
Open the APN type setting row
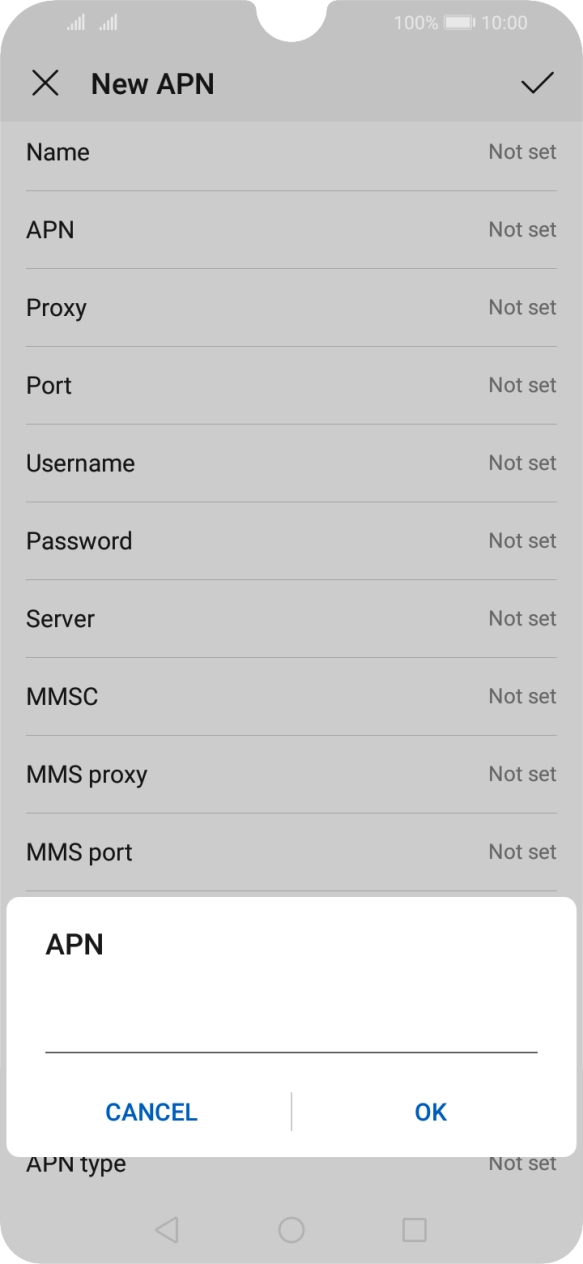click(x=291, y=1163)
